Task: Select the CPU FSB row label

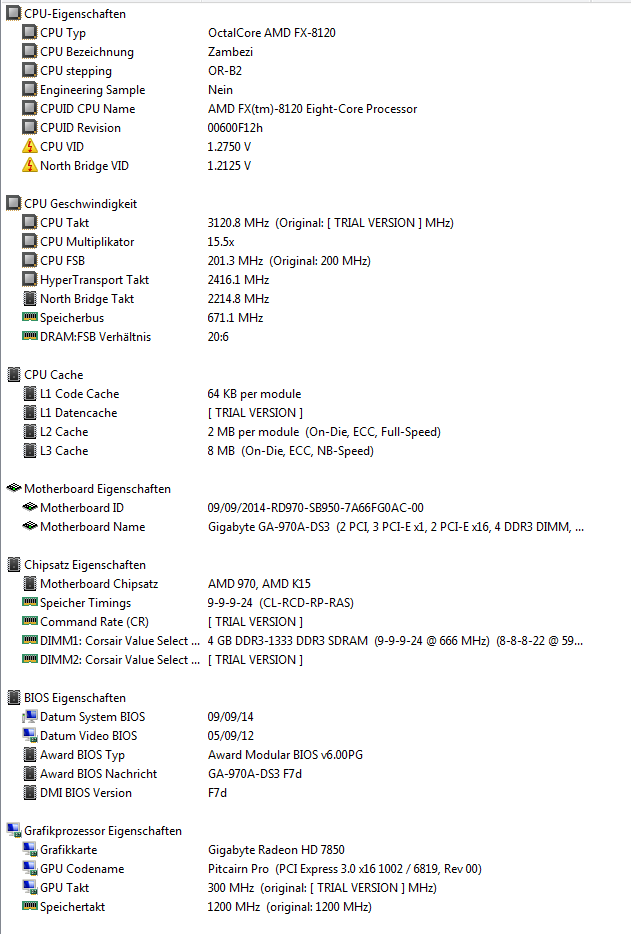Action: coord(63,260)
